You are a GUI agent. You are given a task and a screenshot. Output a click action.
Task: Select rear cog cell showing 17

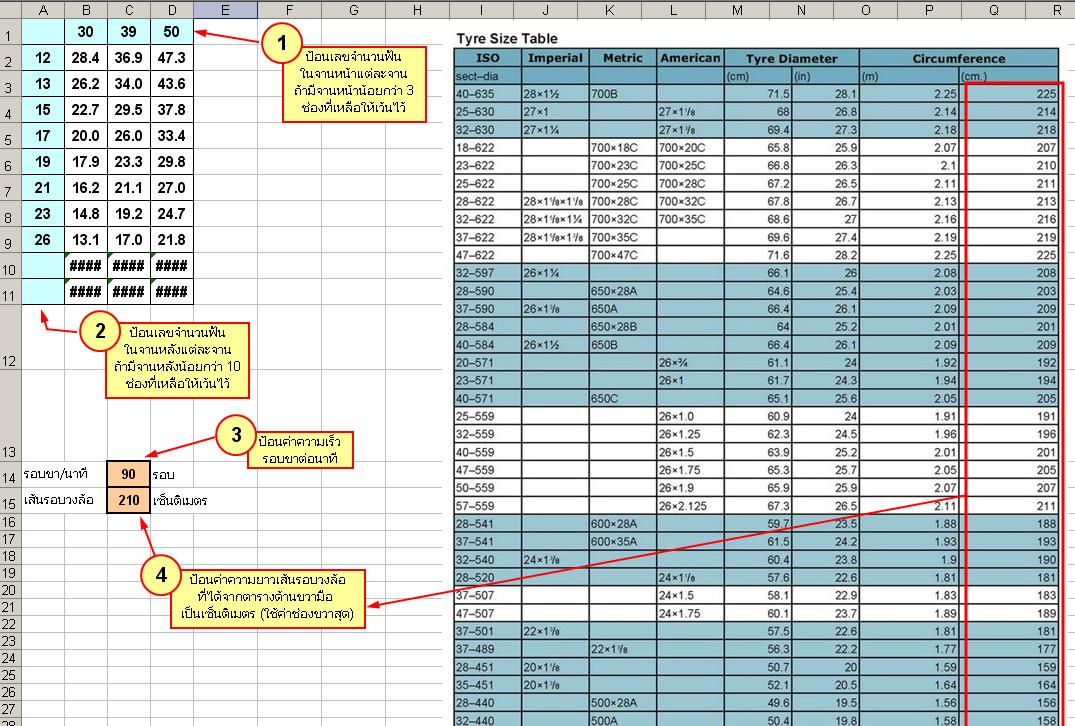[43, 136]
